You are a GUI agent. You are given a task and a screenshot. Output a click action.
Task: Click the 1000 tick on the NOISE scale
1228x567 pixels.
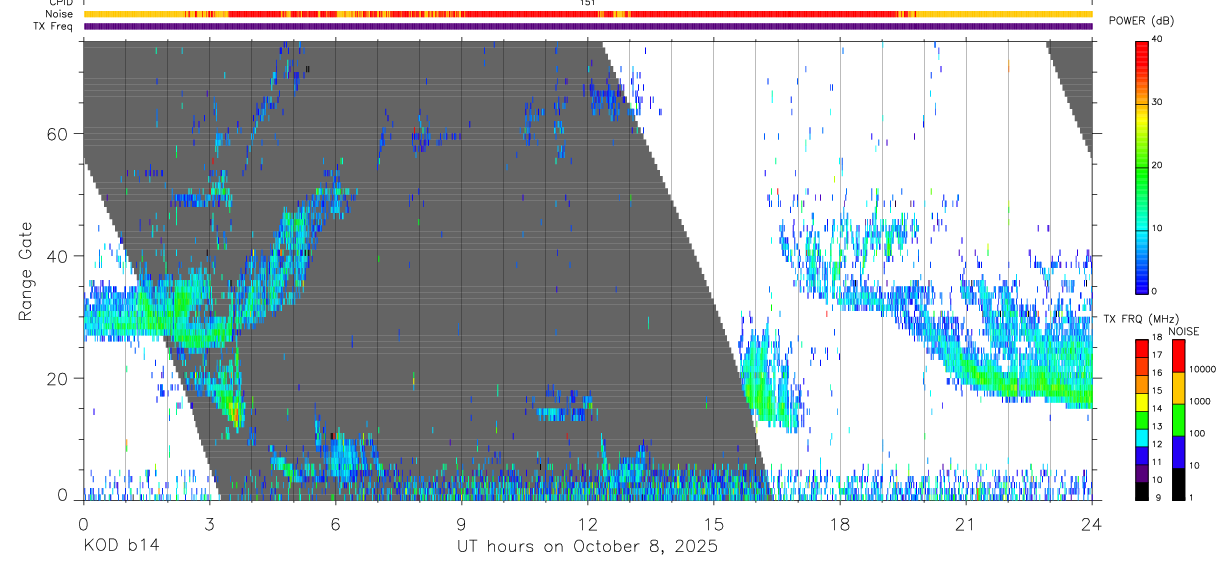pyautogui.click(x=1199, y=402)
